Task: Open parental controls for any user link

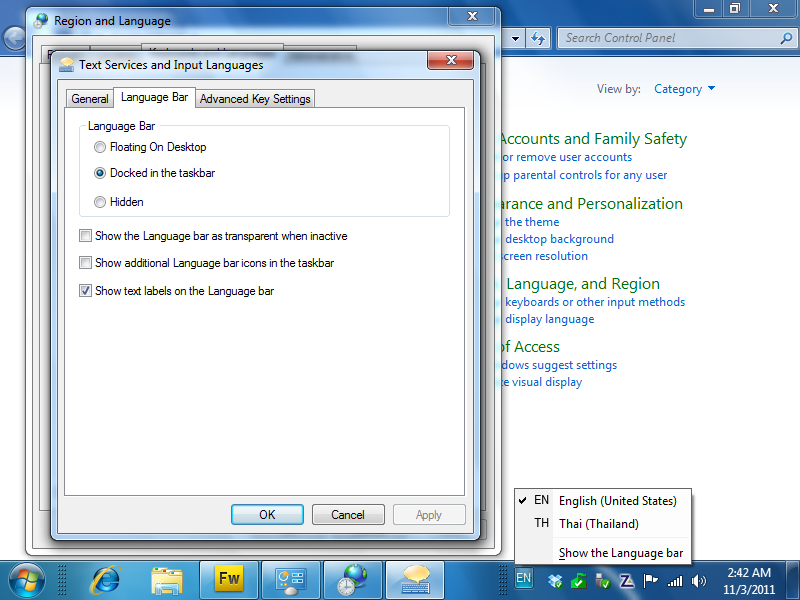Action: coord(585,176)
